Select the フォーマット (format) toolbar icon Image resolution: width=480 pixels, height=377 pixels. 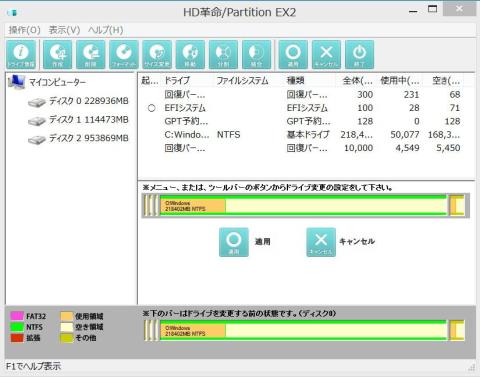pos(124,55)
